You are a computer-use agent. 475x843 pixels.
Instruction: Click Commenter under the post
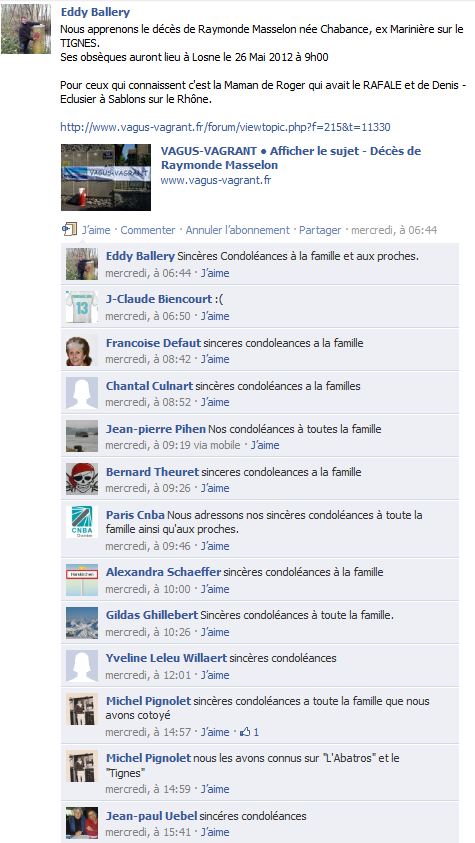pos(148,230)
